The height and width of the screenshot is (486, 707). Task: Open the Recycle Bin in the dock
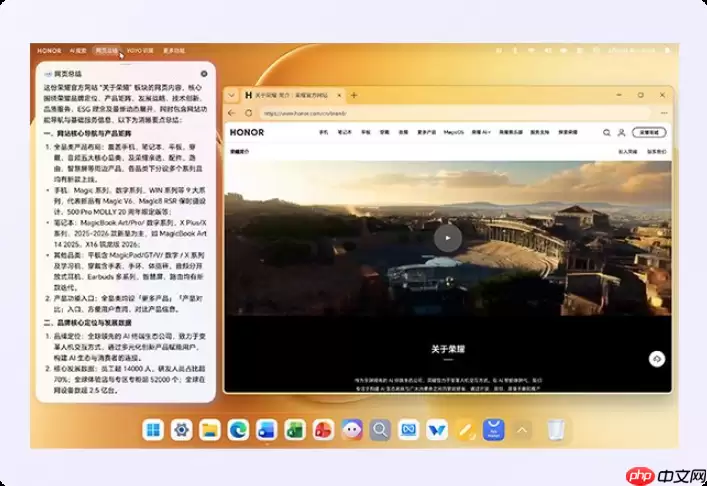pyautogui.click(x=556, y=430)
